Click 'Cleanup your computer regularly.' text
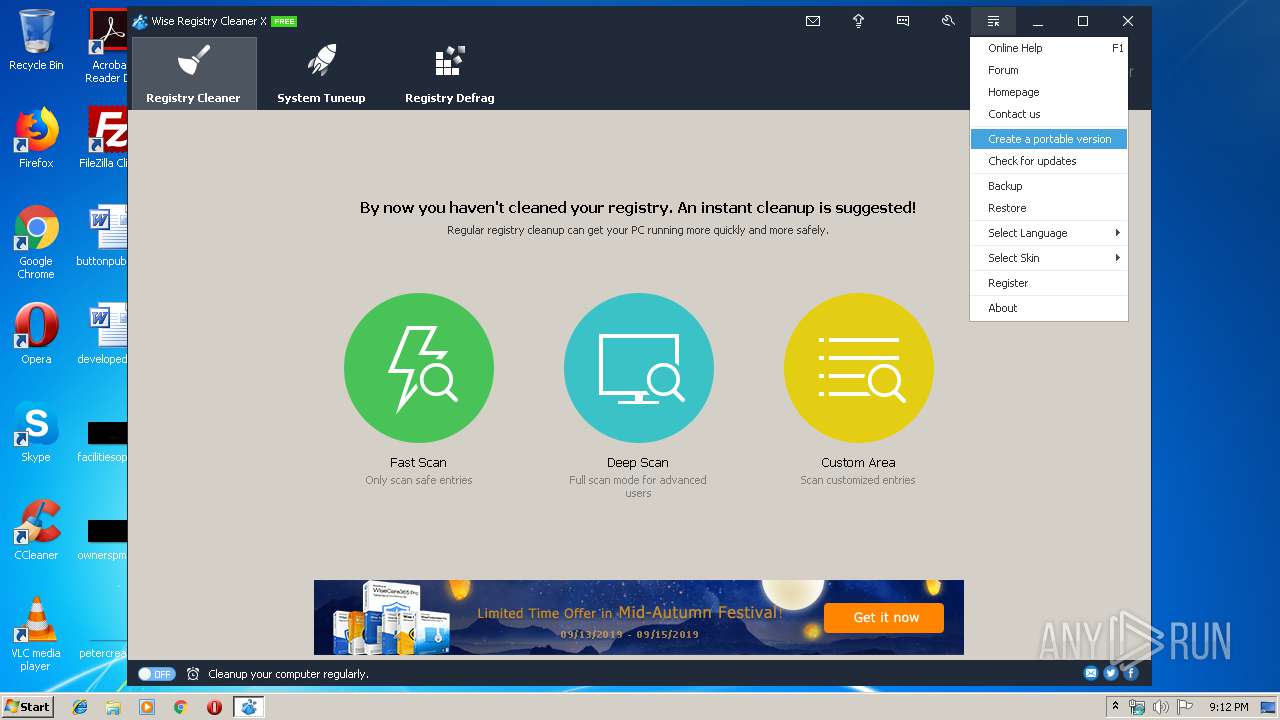1280x720 pixels. point(288,674)
